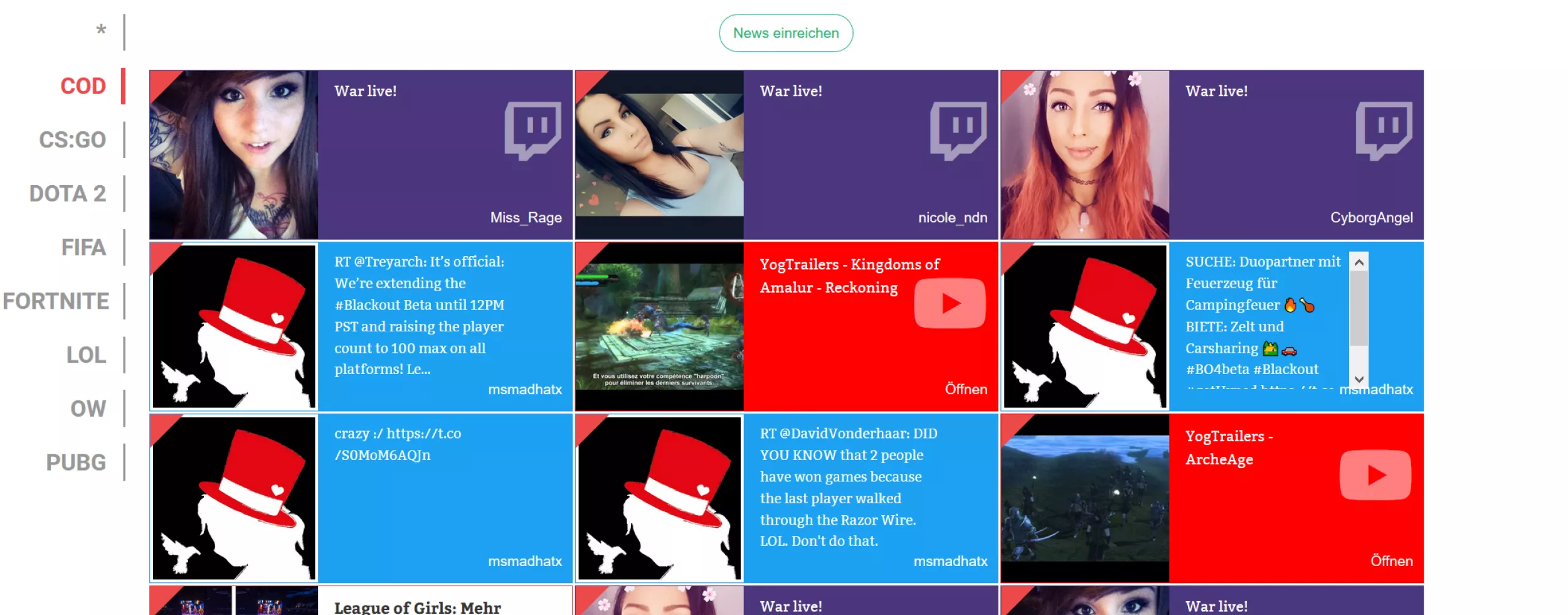Click the red hat avatar on crazy tweet
Viewport: 1568px width, 615px height.
234,498
